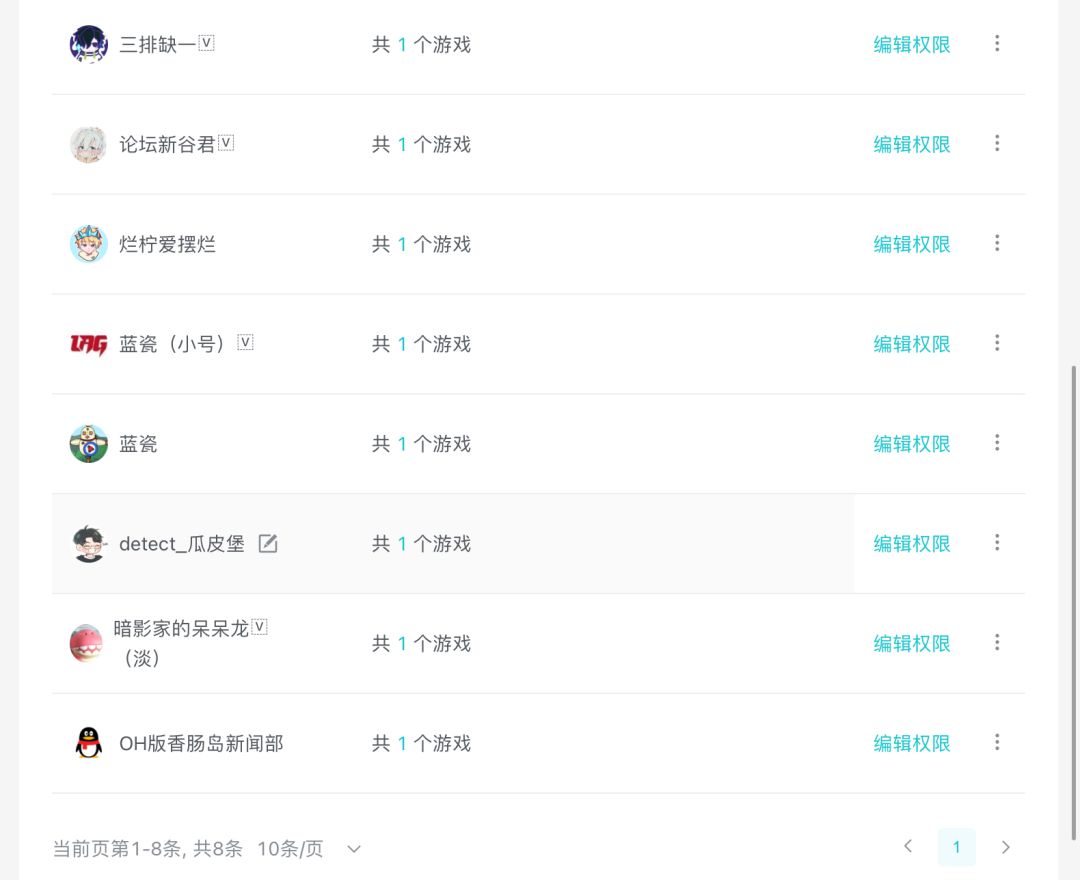Click 编辑权限 for OH版香肠岛新闻部
The height and width of the screenshot is (880, 1080).
(x=911, y=744)
